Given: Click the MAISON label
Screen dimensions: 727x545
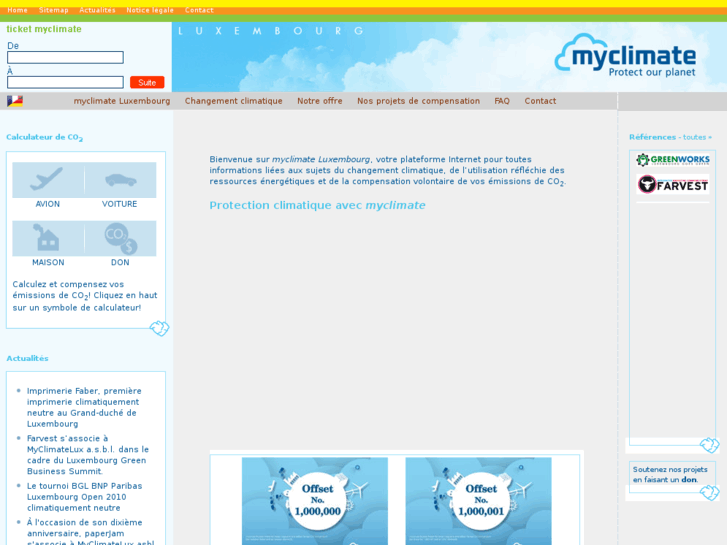Looking at the screenshot, I should tap(48, 263).
